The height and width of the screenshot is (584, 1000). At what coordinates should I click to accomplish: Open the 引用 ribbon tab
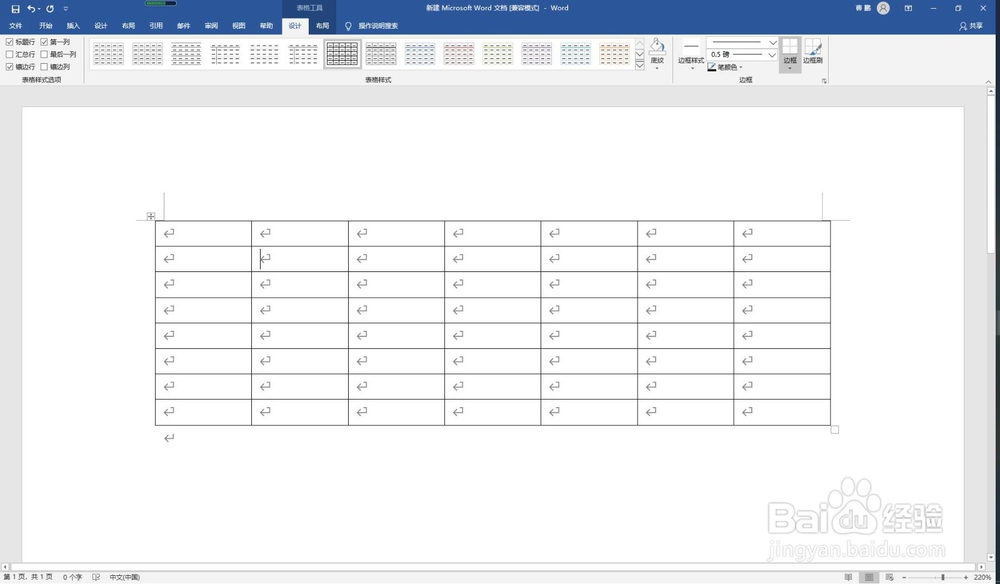point(156,26)
